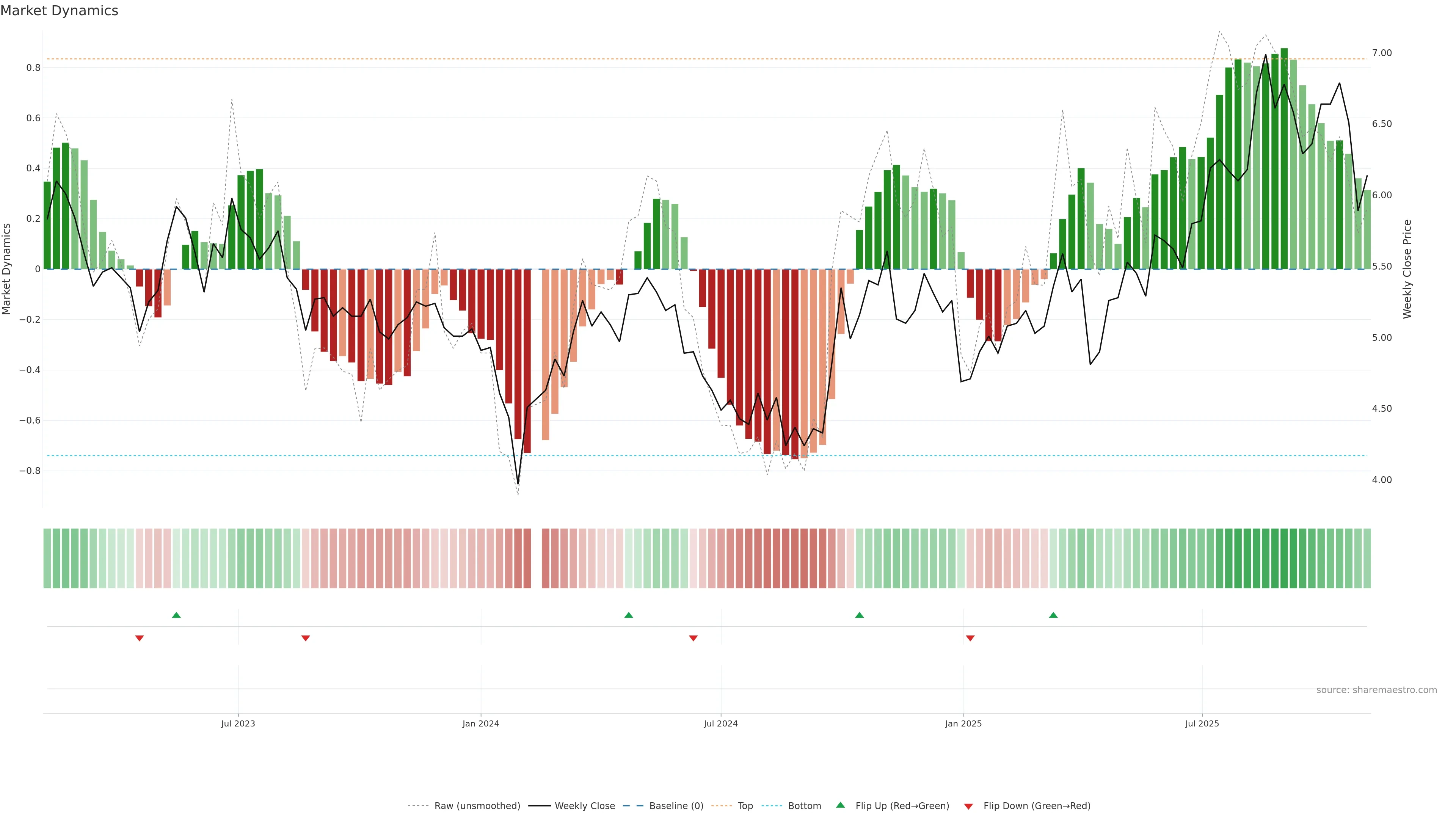Image resolution: width=1456 pixels, height=819 pixels.
Task: Click the red flip-down marker just before Jul 2024
Action: click(693, 638)
